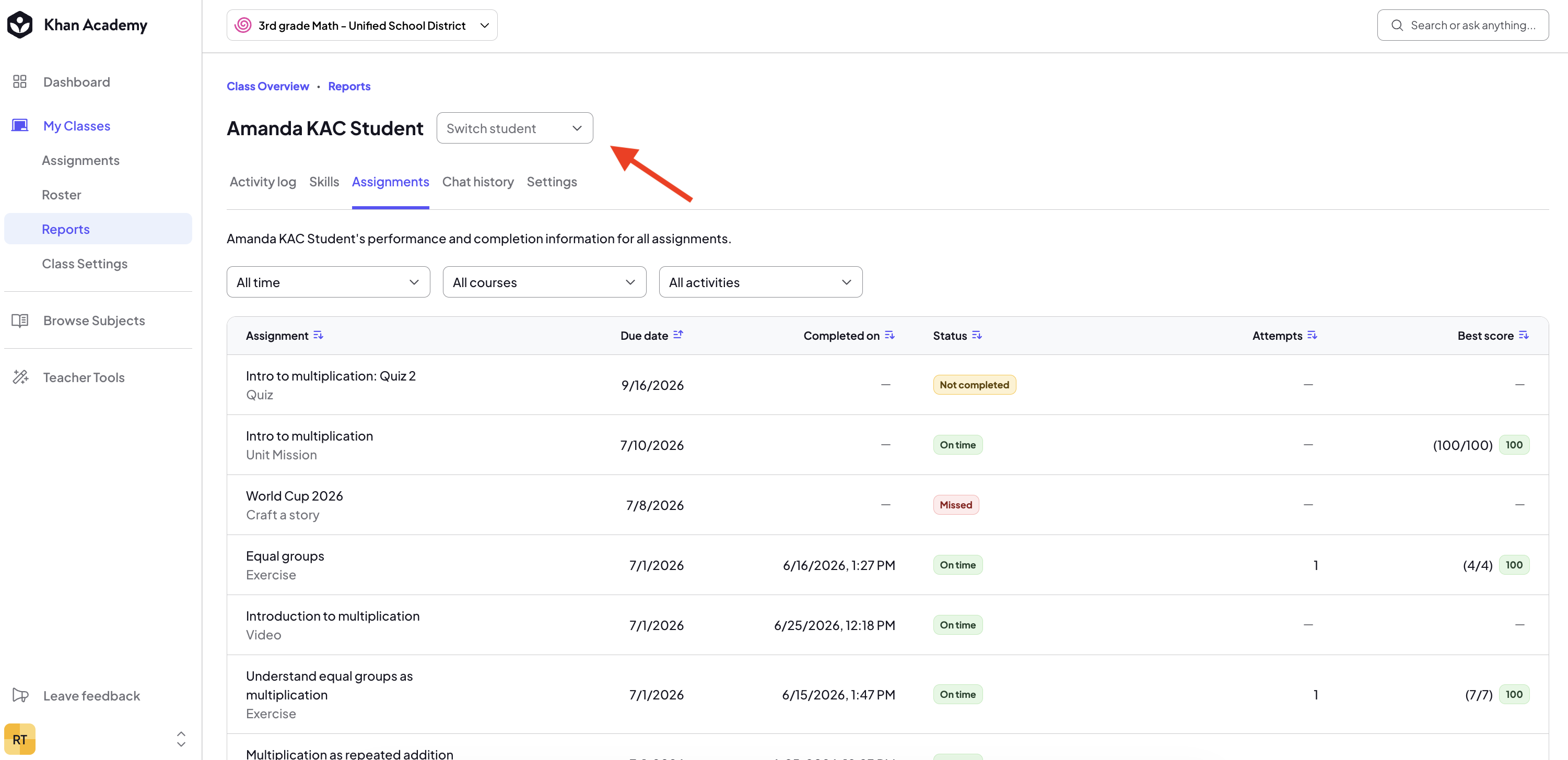Sort by Status column icon

977,335
